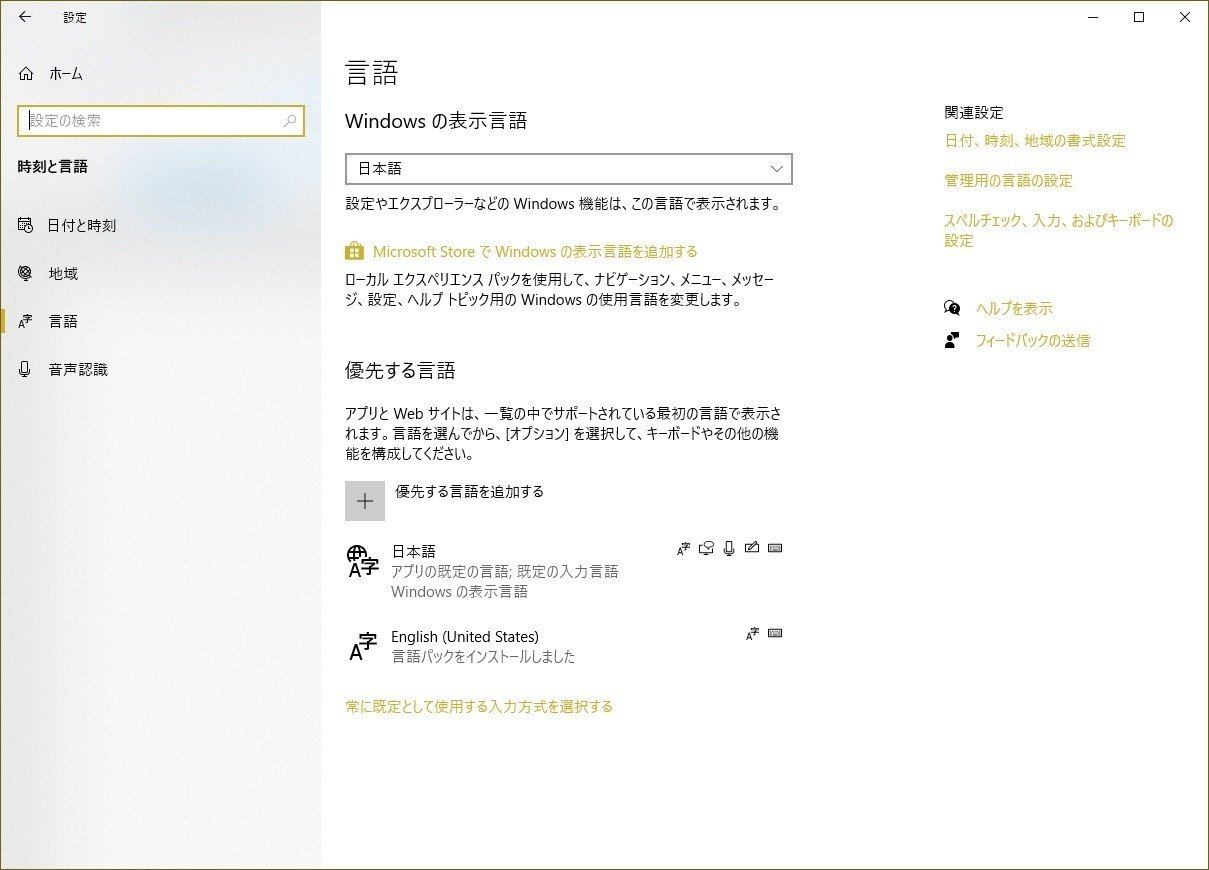Open keyboard icon for English (United States)
The height and width of the screenshot is (870, 1209).
pyautogui.click(x=775, y=633)
